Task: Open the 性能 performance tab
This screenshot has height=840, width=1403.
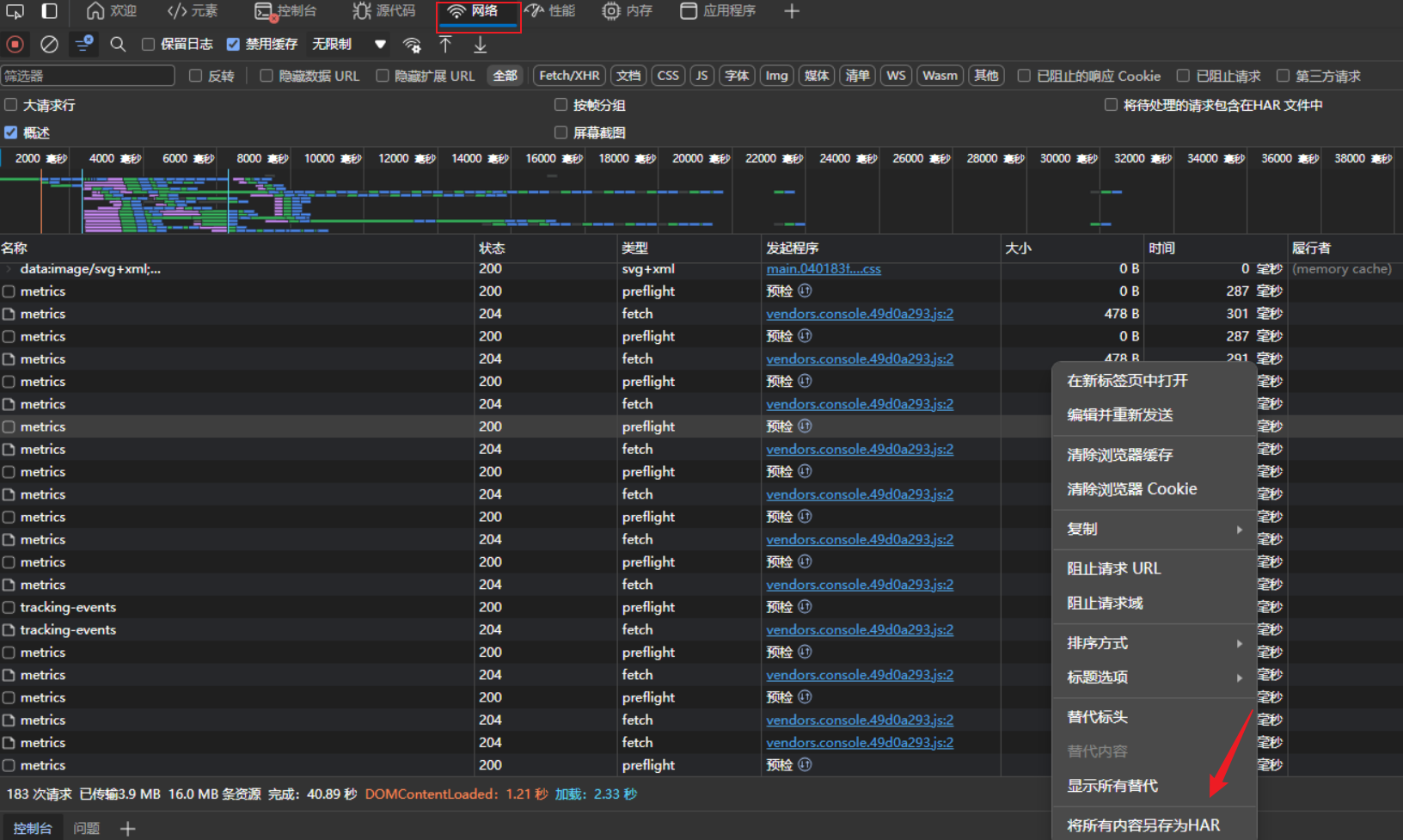Action: (x=550, y=11)
